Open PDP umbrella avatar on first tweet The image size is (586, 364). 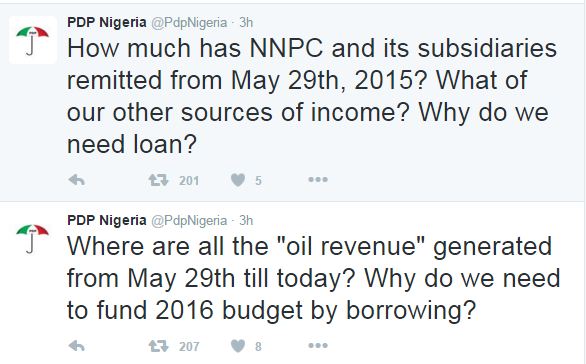click(33, 40)
